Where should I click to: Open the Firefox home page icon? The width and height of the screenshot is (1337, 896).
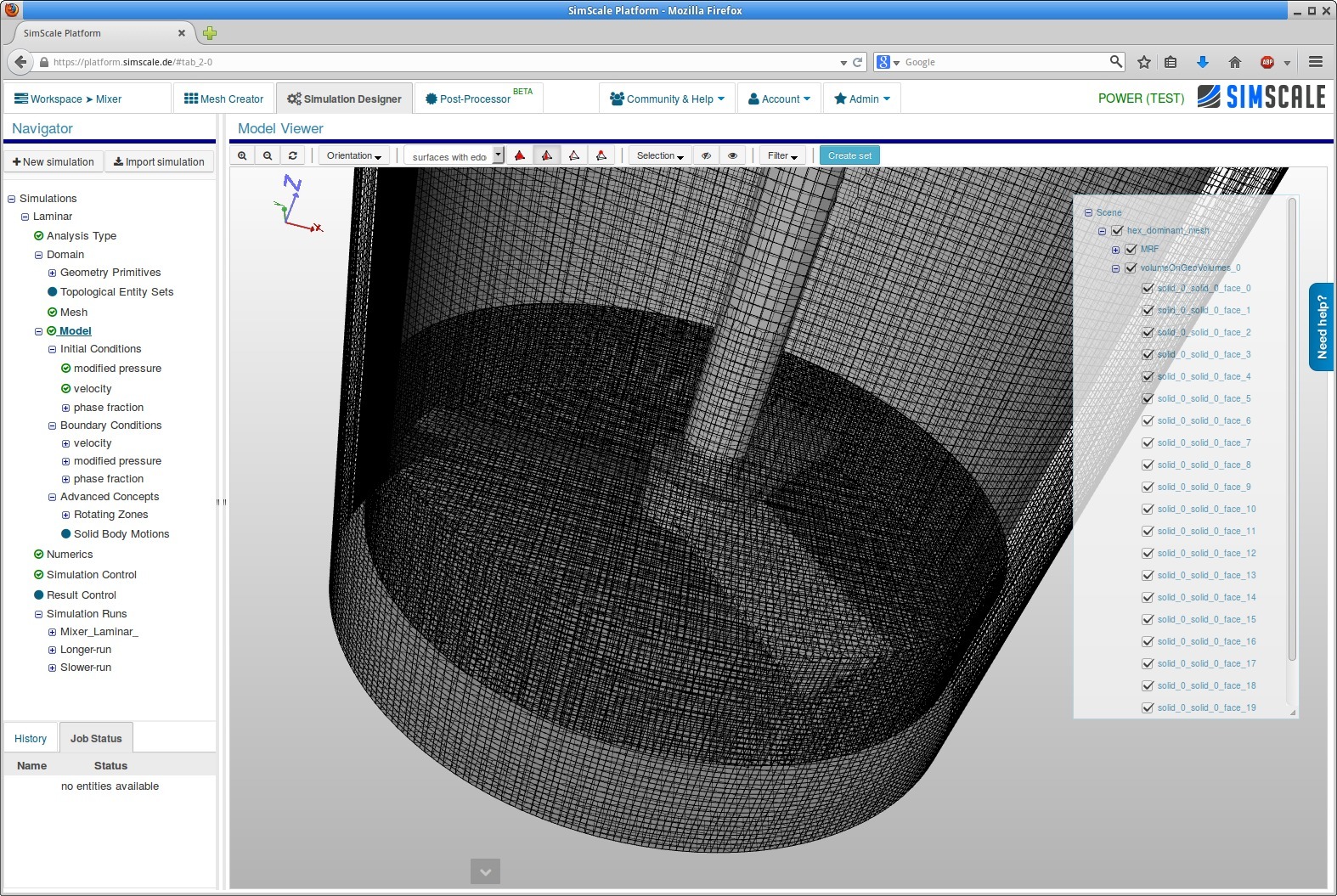pyautogui.click(x=1235, y=62)
